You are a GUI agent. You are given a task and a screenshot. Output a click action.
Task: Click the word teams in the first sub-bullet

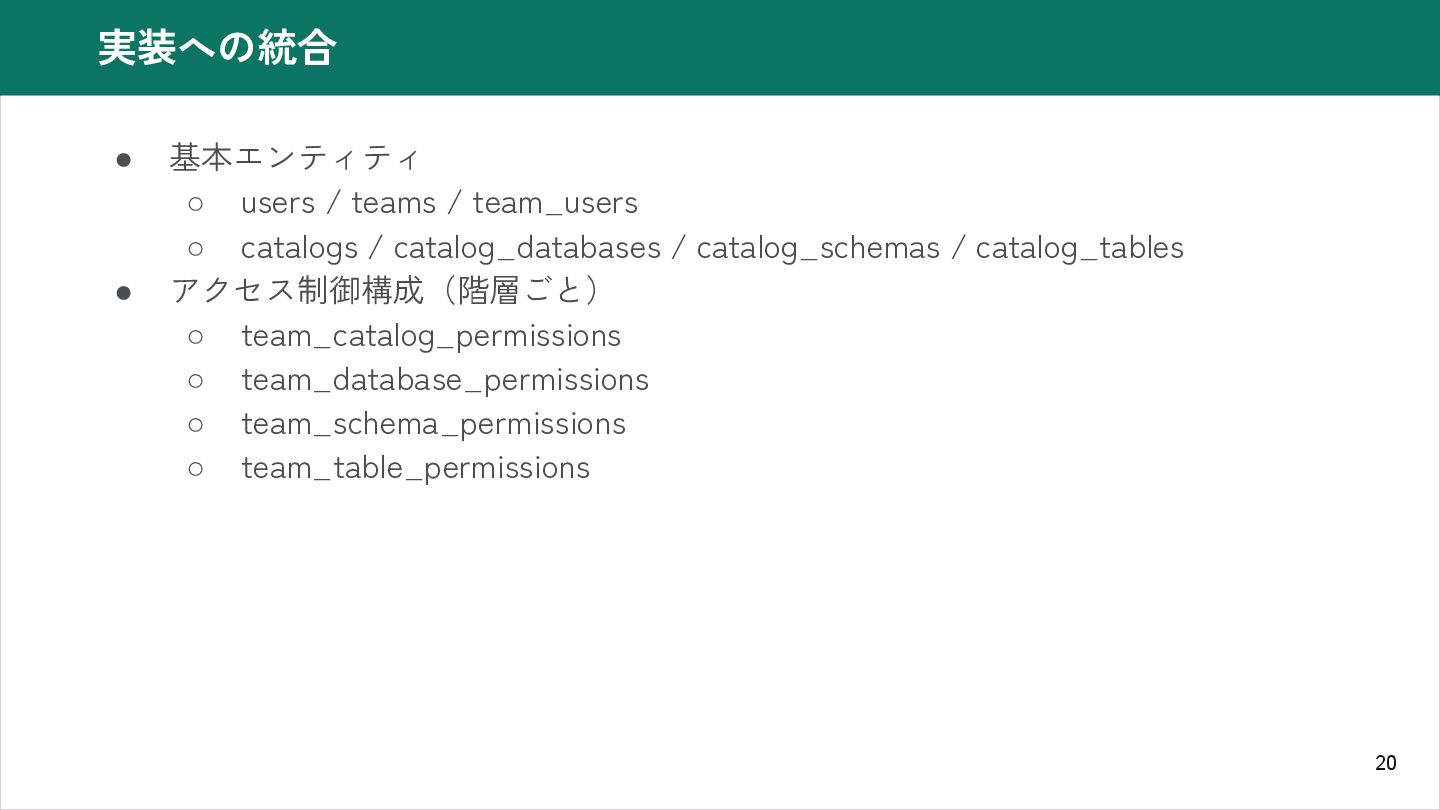tap(394, 203)
